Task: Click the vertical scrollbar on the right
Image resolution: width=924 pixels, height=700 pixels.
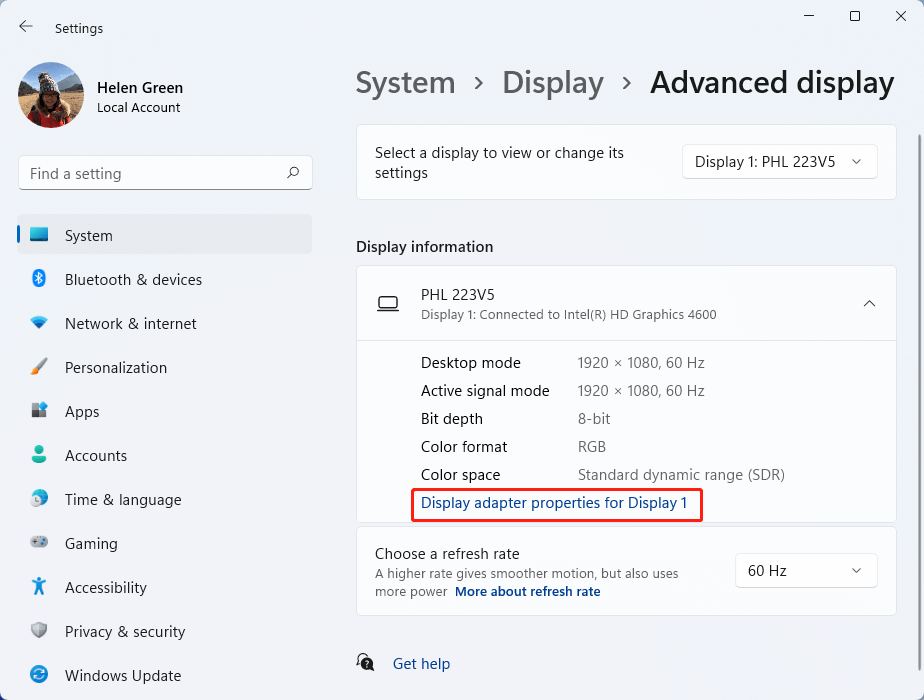Action: (920, 401)
